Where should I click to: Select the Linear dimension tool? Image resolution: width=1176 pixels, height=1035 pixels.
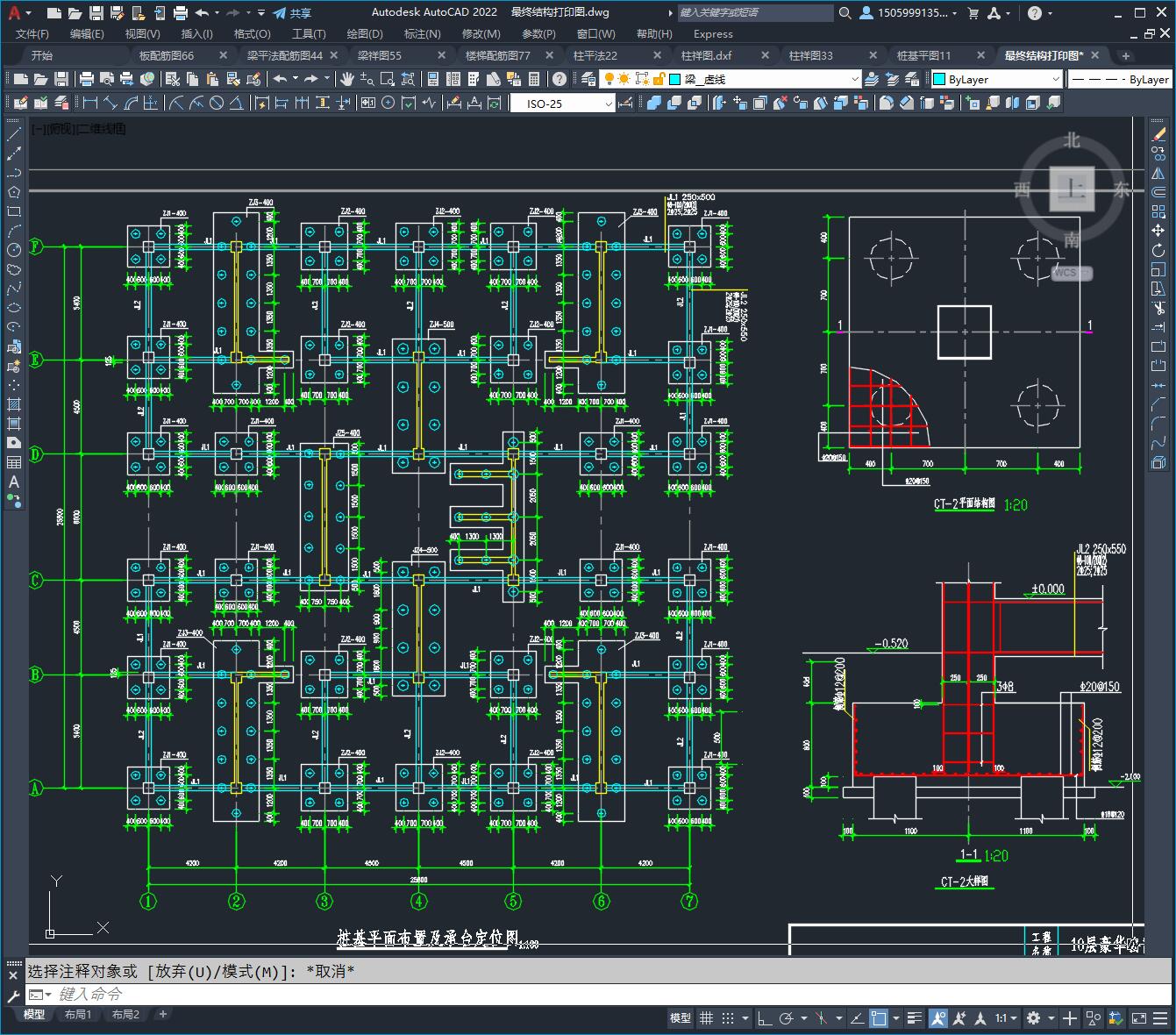90,103
